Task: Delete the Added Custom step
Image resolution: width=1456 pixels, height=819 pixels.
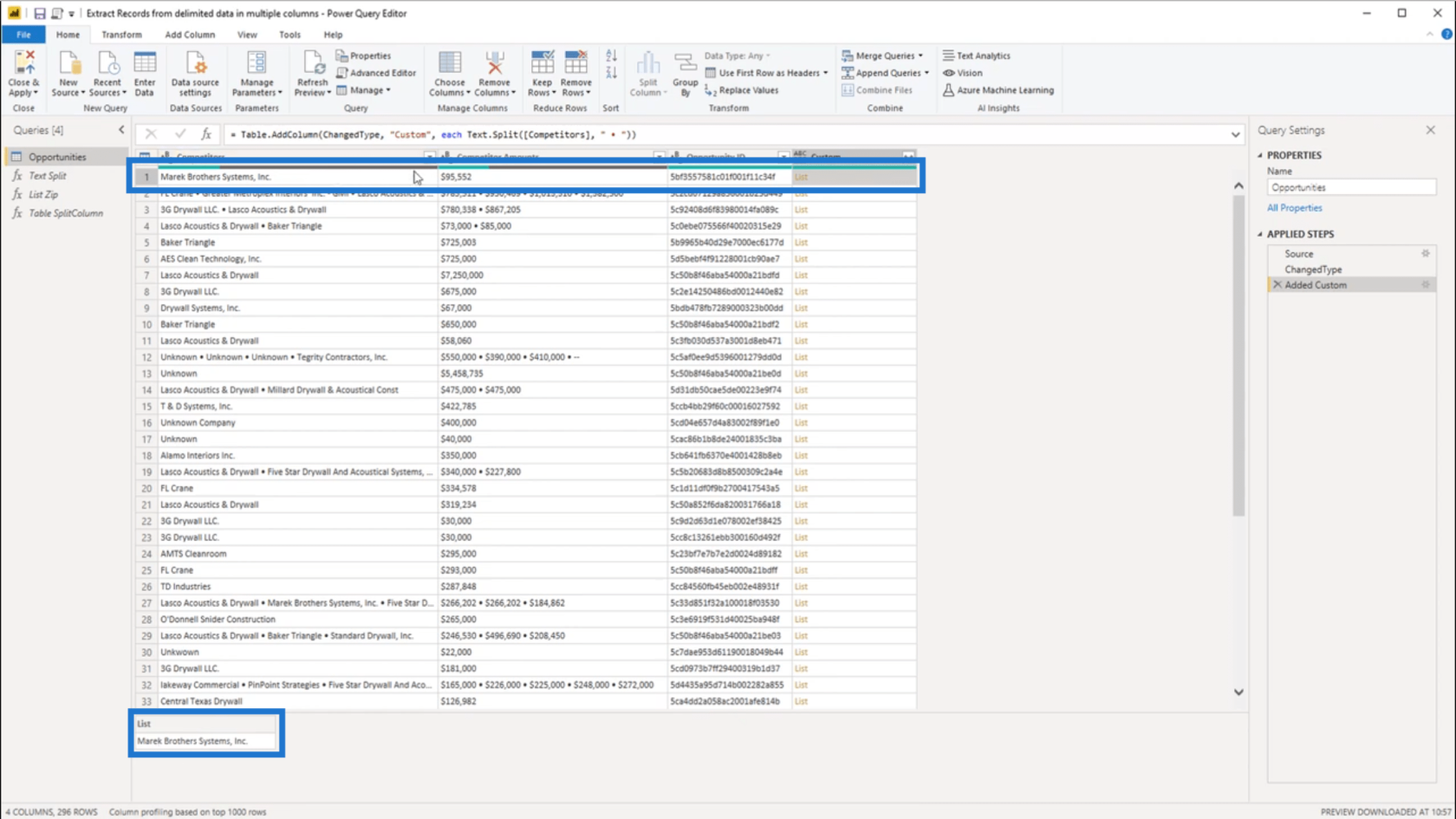Action: pyautogui.click(x=1277, y=285)
